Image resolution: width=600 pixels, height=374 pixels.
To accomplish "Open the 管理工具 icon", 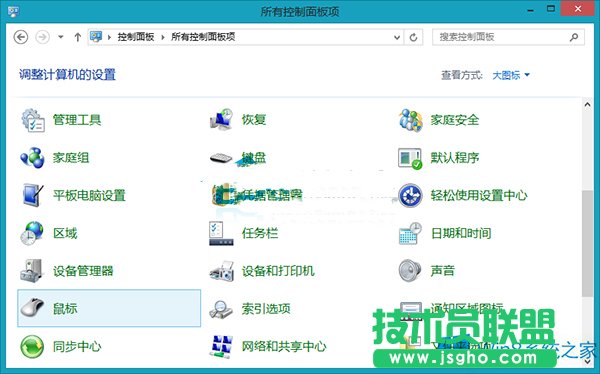I will 33,120.
